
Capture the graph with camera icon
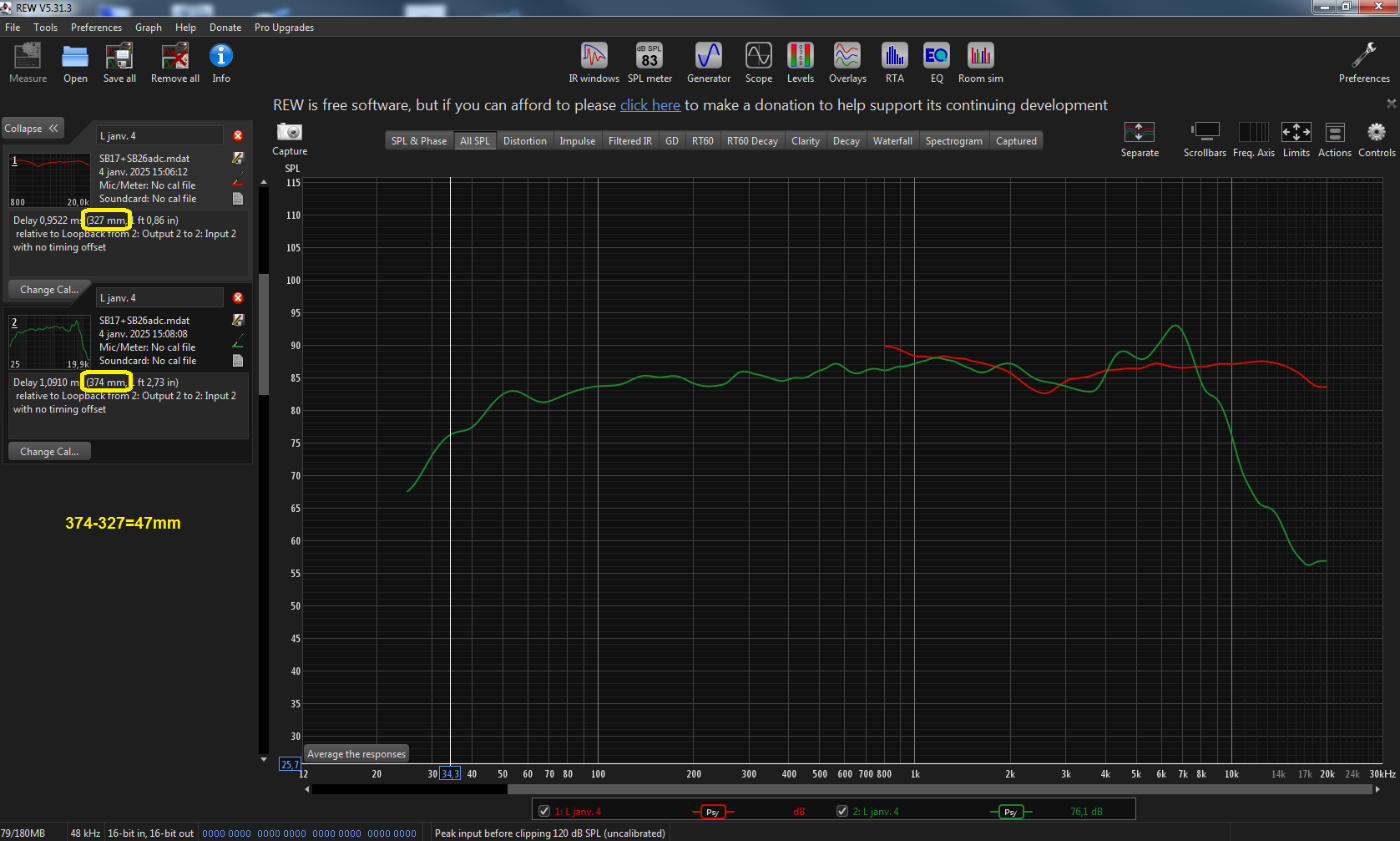pos(289,139)
